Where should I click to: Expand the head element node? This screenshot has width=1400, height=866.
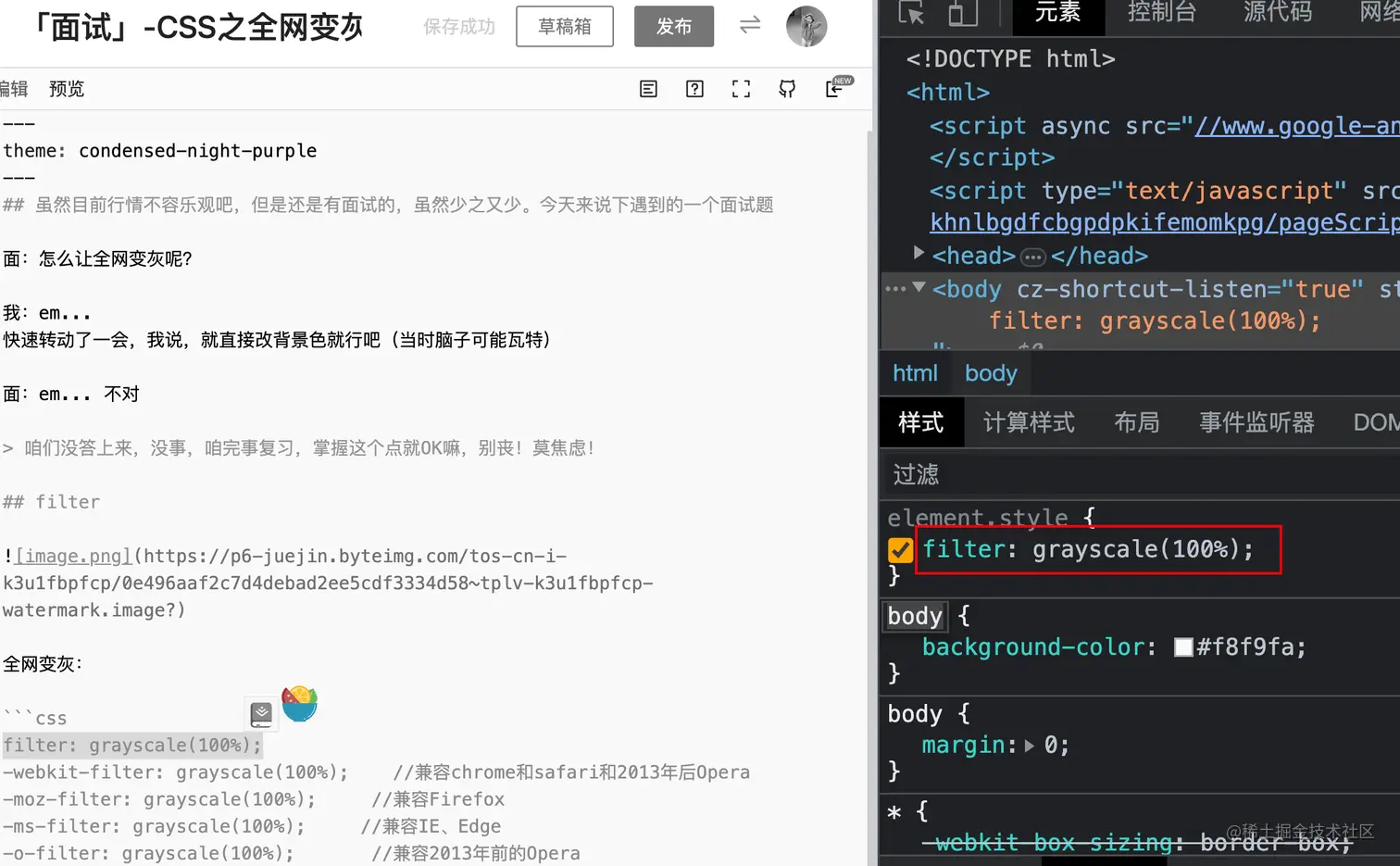click(919, 252)
